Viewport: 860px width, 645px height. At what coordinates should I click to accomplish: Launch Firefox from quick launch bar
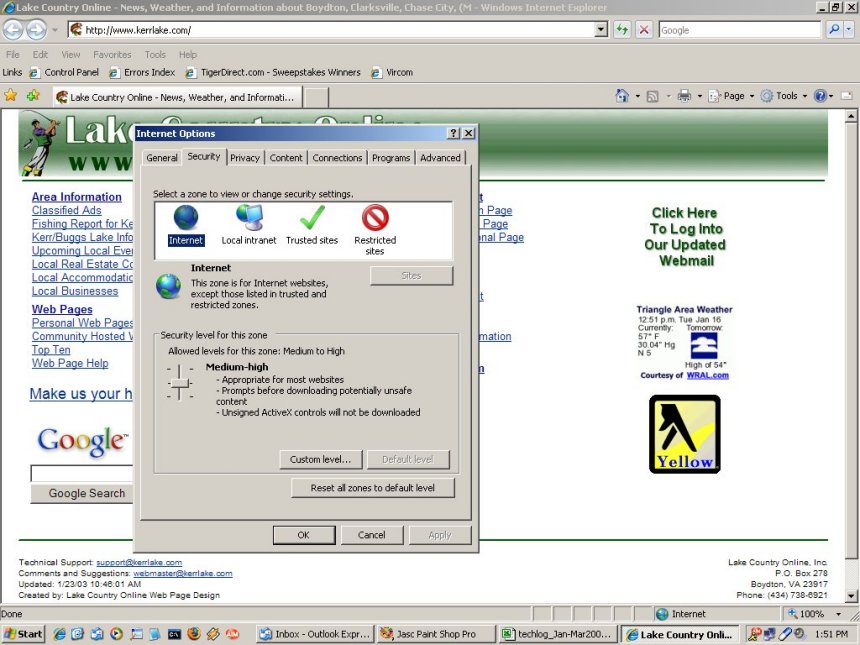194,634
